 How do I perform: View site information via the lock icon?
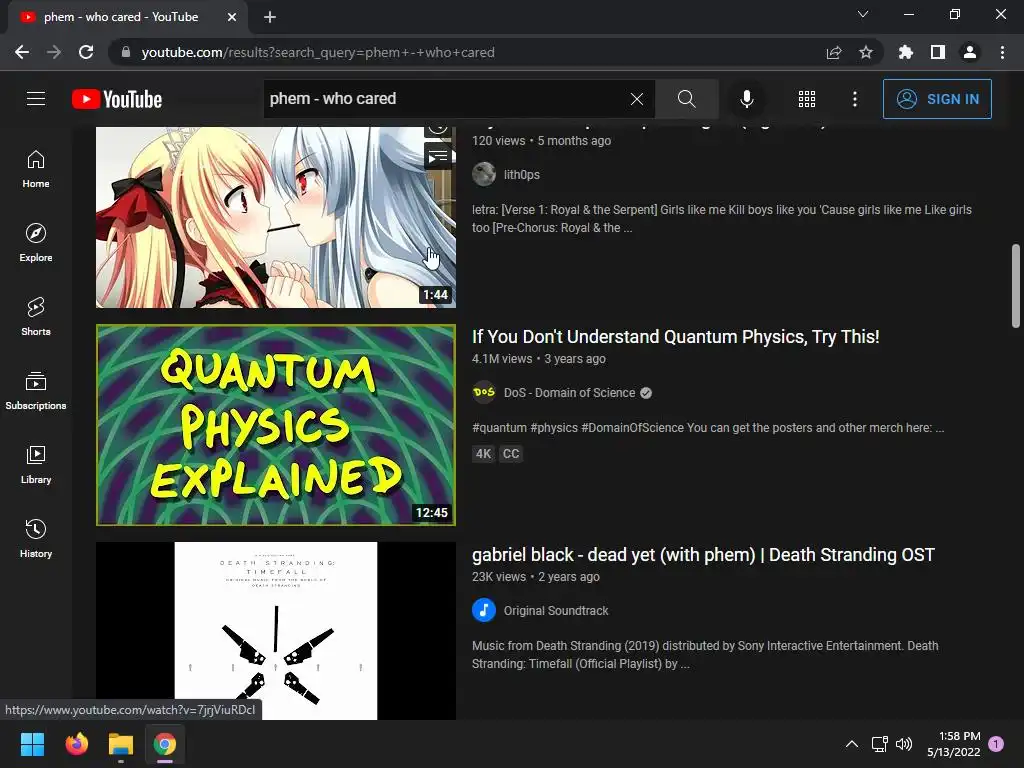pyautogui.click(x=126, y=52)
